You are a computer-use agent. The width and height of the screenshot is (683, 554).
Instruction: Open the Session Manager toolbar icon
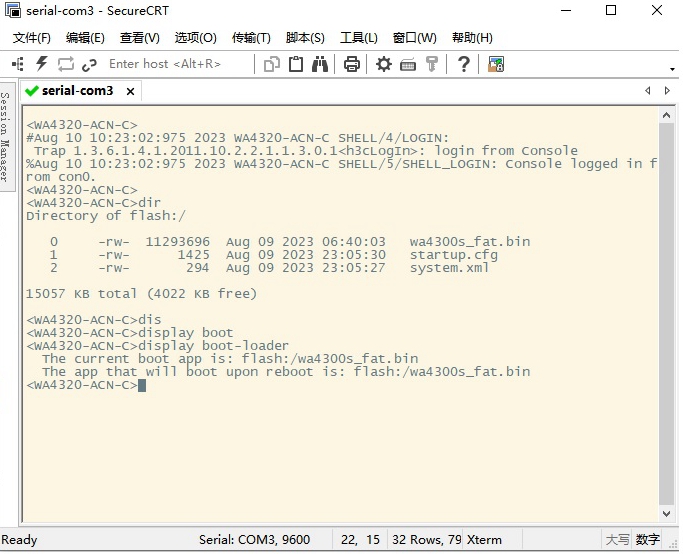(x=18, y=64)
